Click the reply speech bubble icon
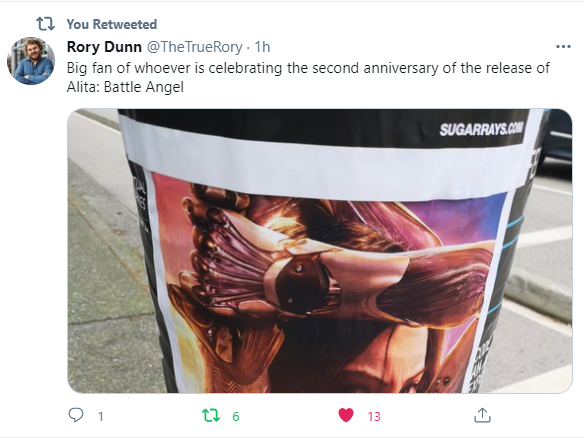This screenshot has height=438, width=584. pos(76,415)
